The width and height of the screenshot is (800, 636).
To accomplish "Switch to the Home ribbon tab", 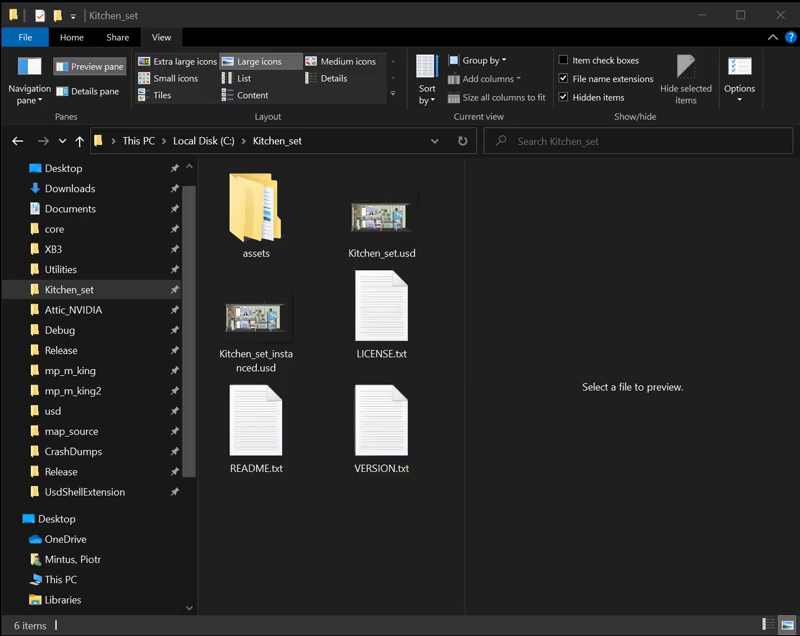I will (72, 37).
